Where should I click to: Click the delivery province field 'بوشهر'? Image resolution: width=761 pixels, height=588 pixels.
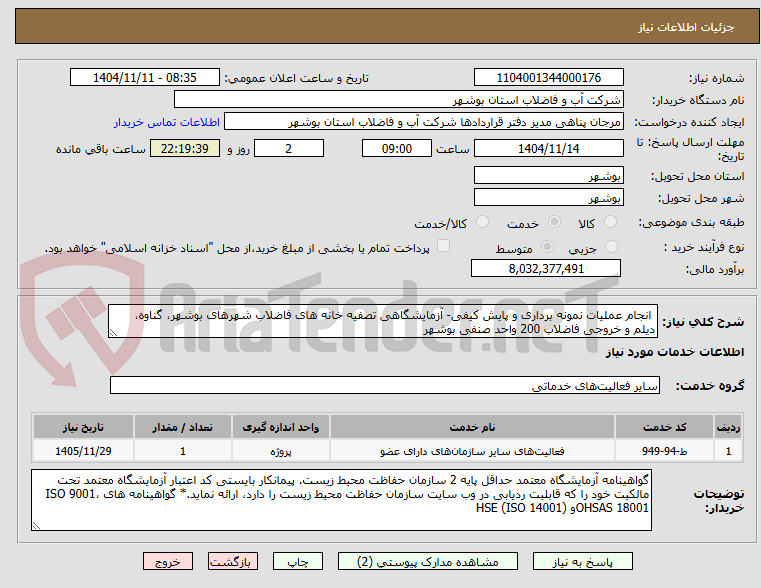(x=548, y=175)
